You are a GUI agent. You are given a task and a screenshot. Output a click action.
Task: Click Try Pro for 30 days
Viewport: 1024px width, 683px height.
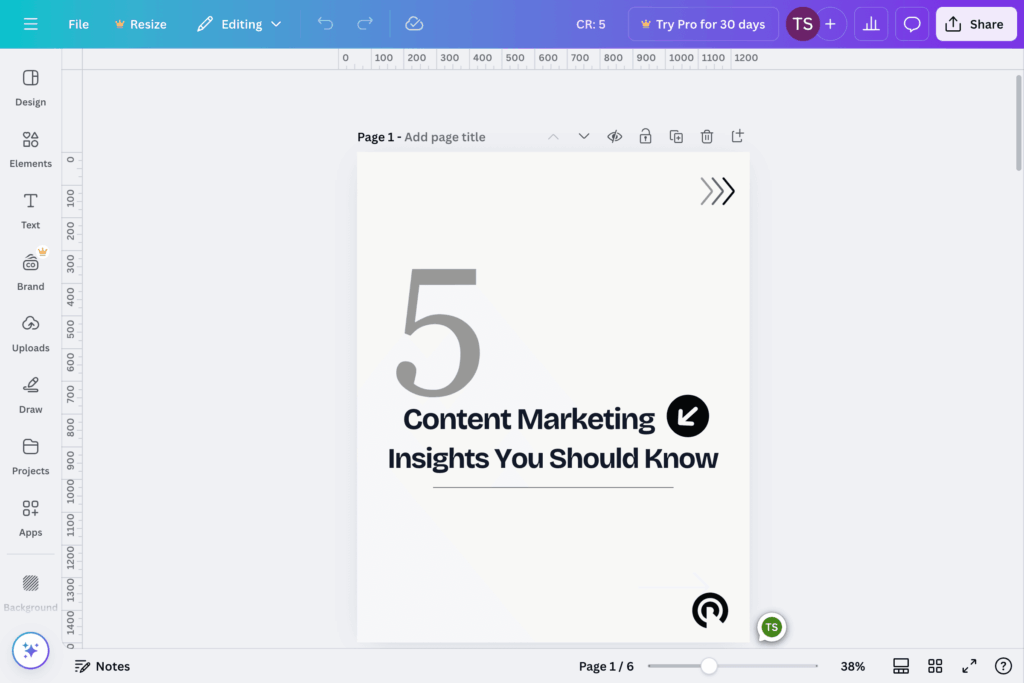(x=702, y=24)
